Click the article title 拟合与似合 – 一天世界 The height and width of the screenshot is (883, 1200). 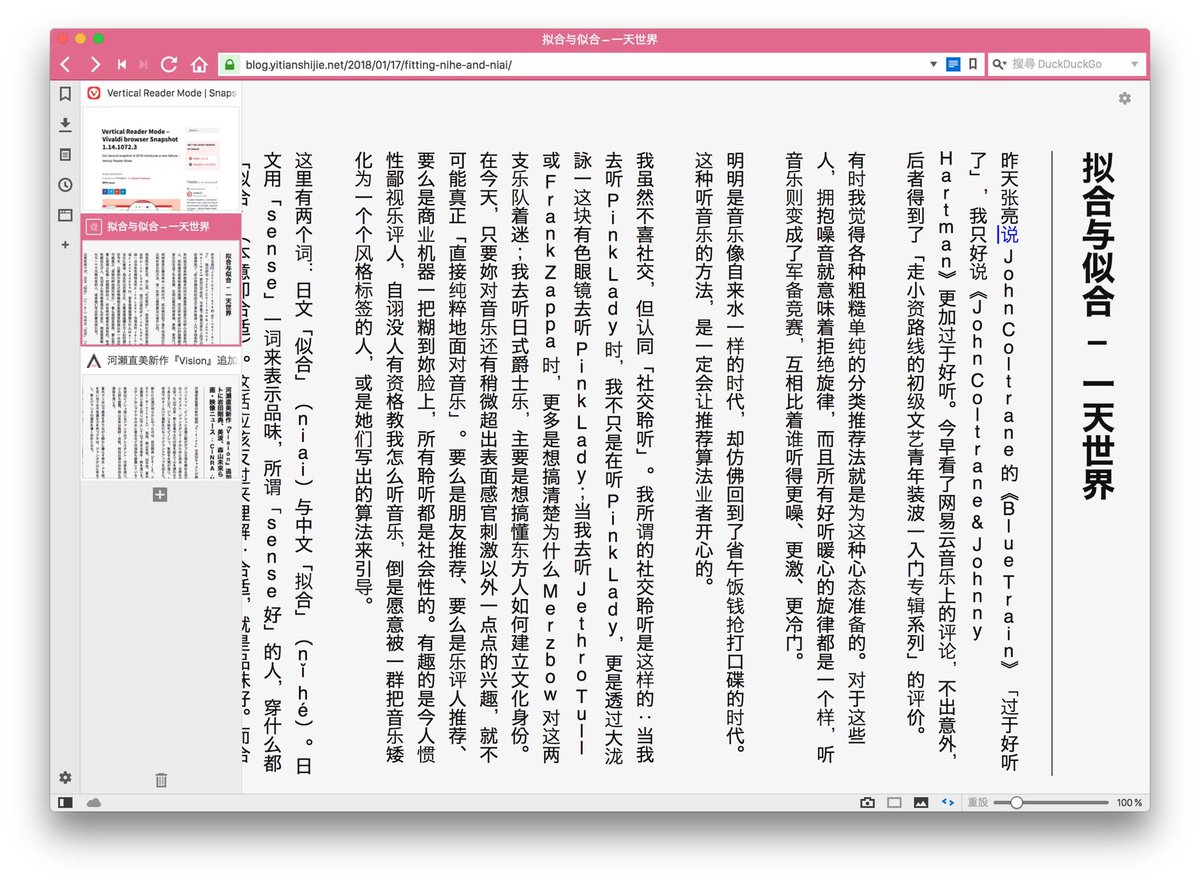click(1097, 326)
